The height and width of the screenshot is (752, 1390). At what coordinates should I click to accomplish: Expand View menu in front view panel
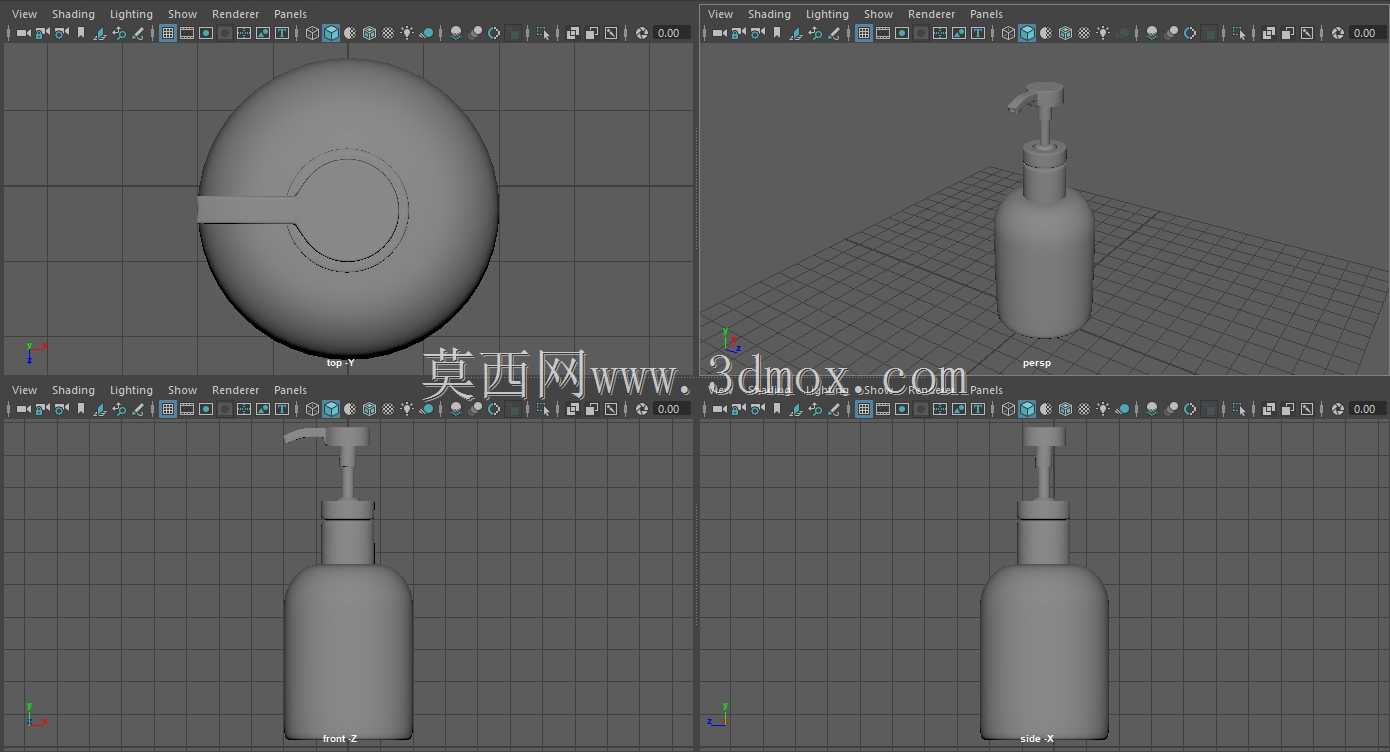click(x=25, y=390)
